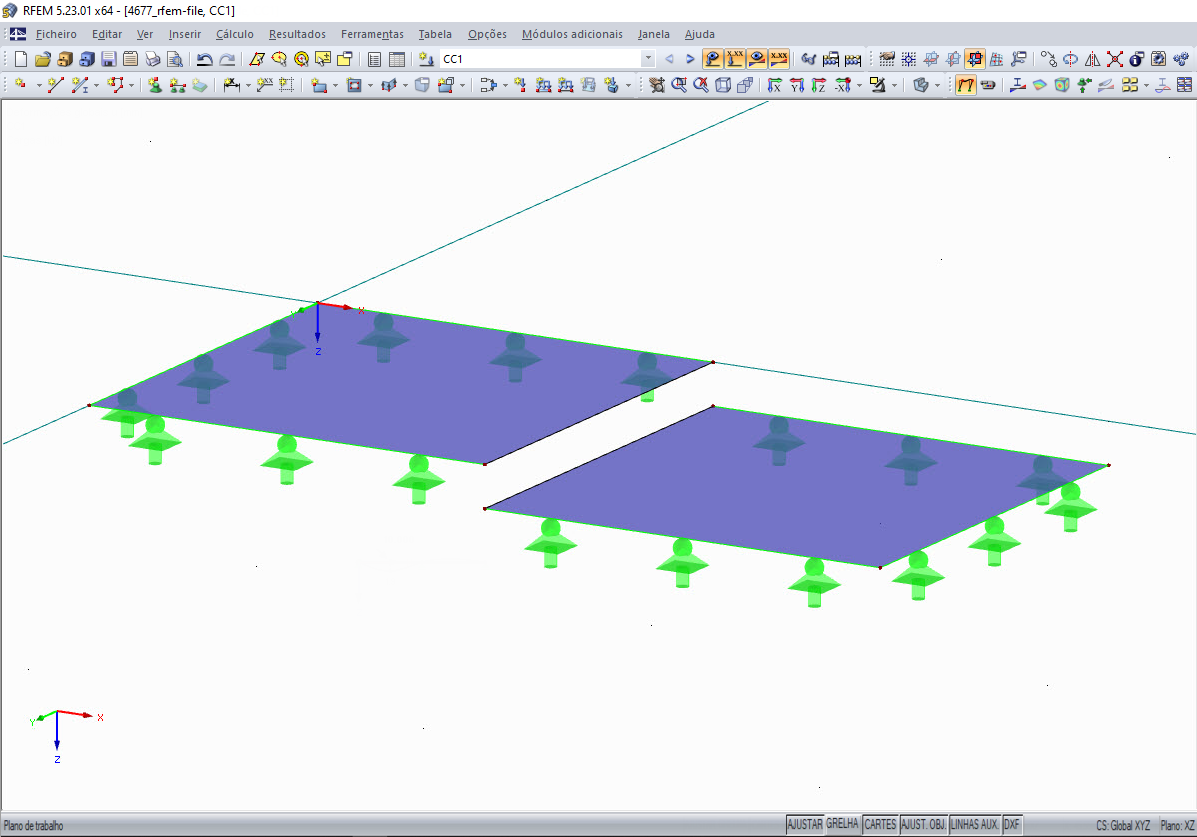This screenshot has height=837, width=1197.
Task: Insert line support icon
Action: [x=177, y=85]
